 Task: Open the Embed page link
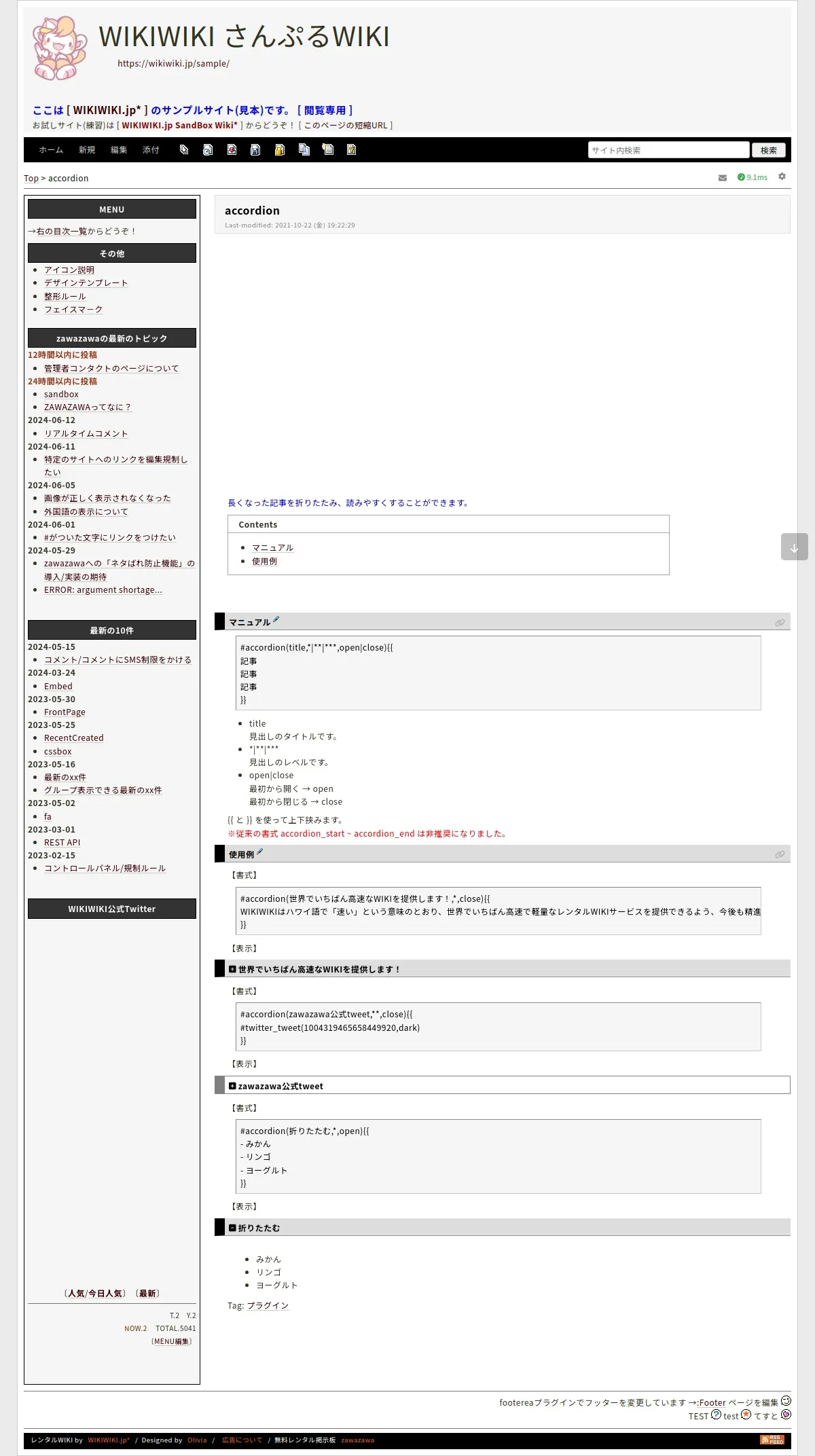point(58,687)
